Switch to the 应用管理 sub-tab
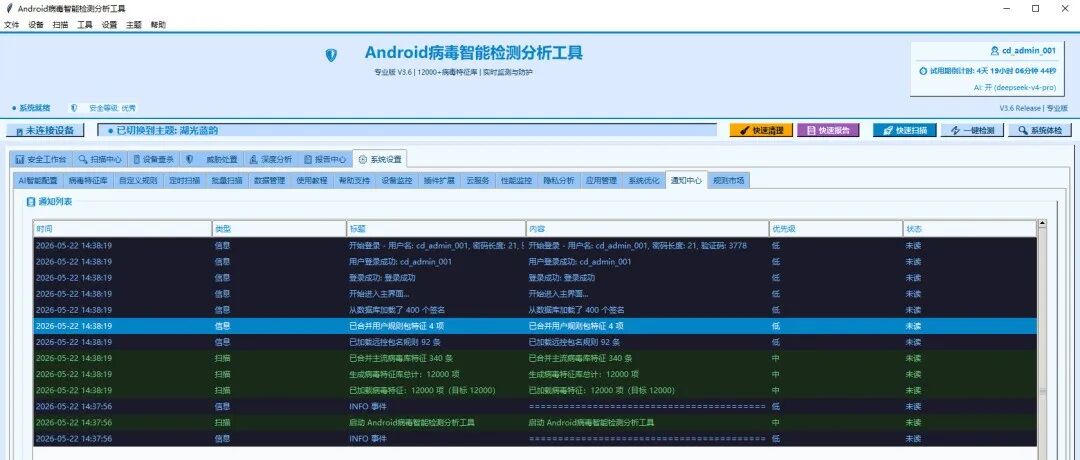This screenshot has width=1080, height=460. pyautogui.click(x=601, y=181)
